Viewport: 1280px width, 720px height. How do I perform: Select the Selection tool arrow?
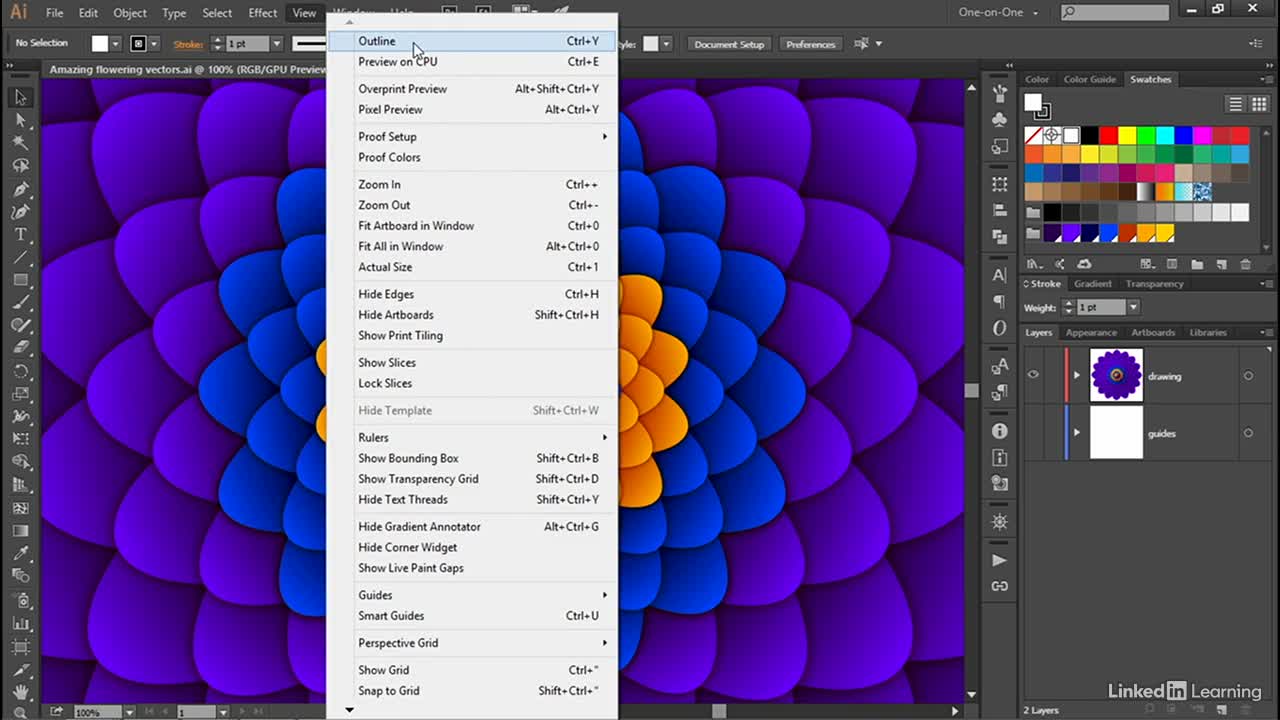click(20, 97)
